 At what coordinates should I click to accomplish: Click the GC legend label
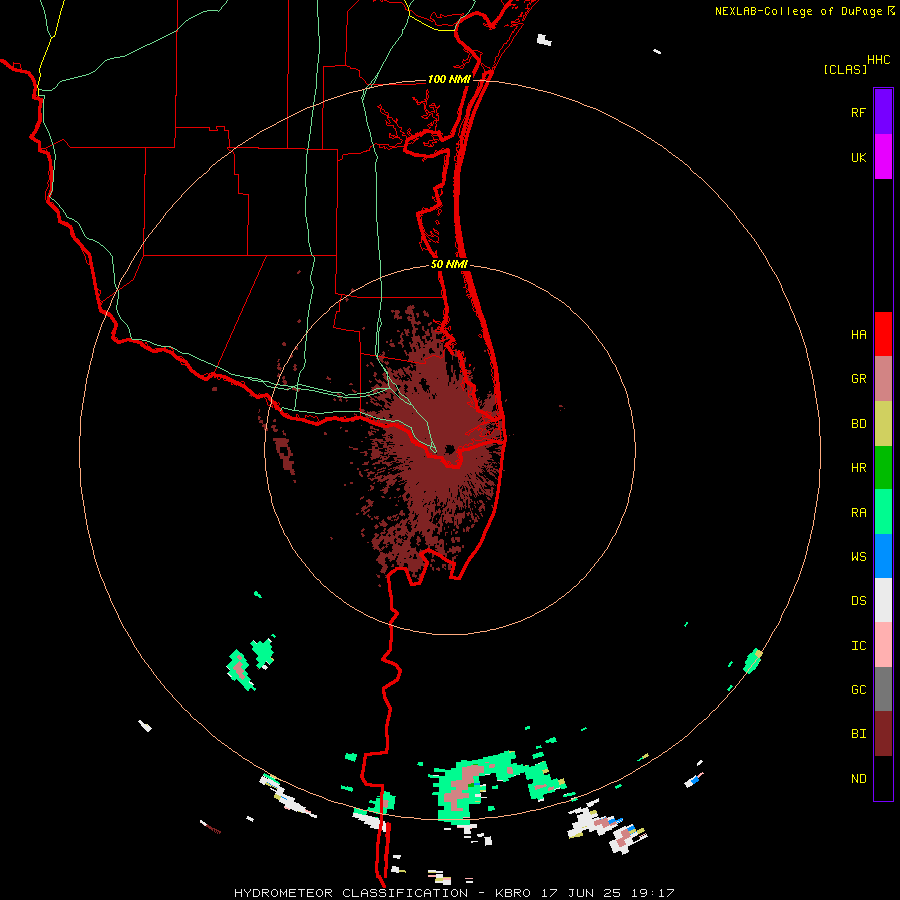(858, 690)
